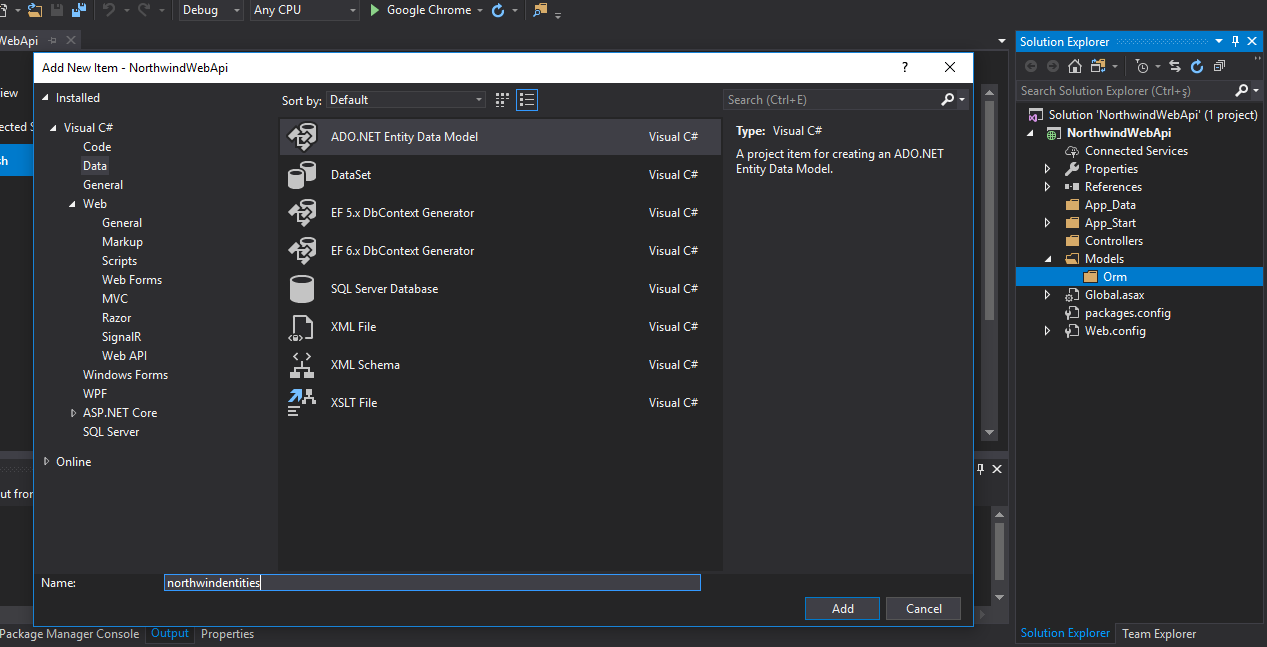Click the Collapse All icon in Solution Explorer
1267x647 pixels.
click(1219, 66)
